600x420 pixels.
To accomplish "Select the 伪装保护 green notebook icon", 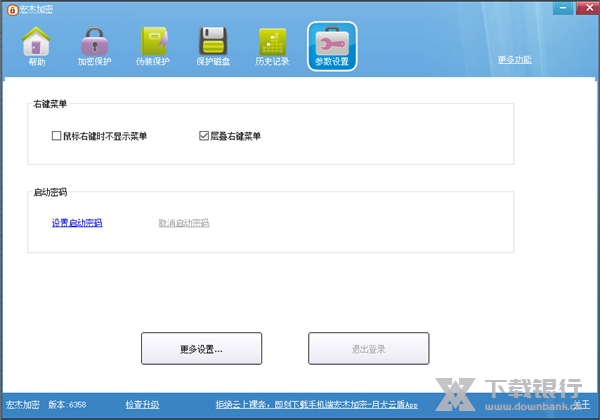I will pos(153,46).
